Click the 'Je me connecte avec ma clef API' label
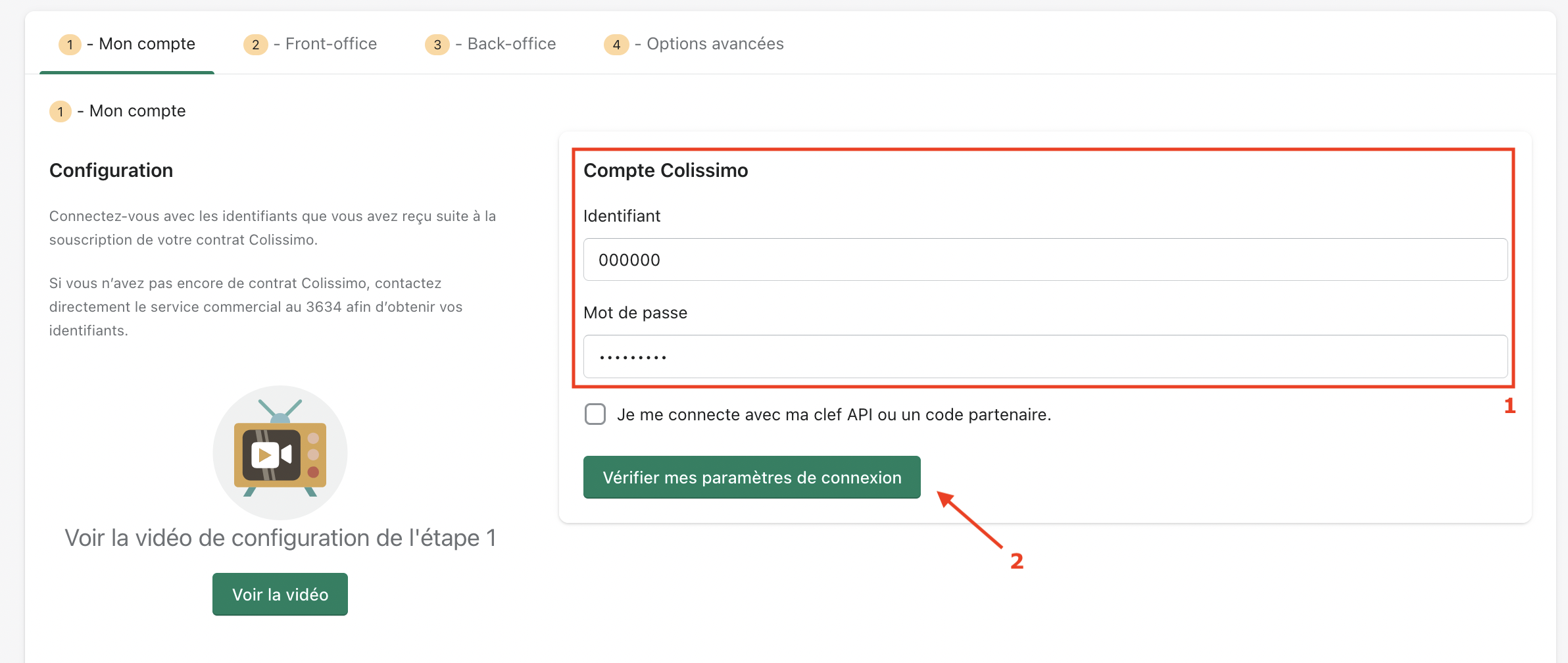 click(834, 414)
